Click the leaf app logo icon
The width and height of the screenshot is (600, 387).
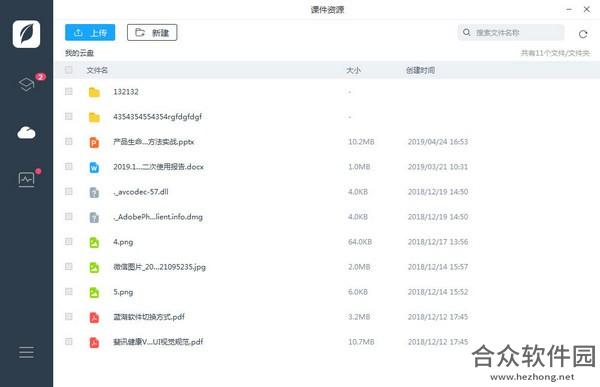click(26, 34)
